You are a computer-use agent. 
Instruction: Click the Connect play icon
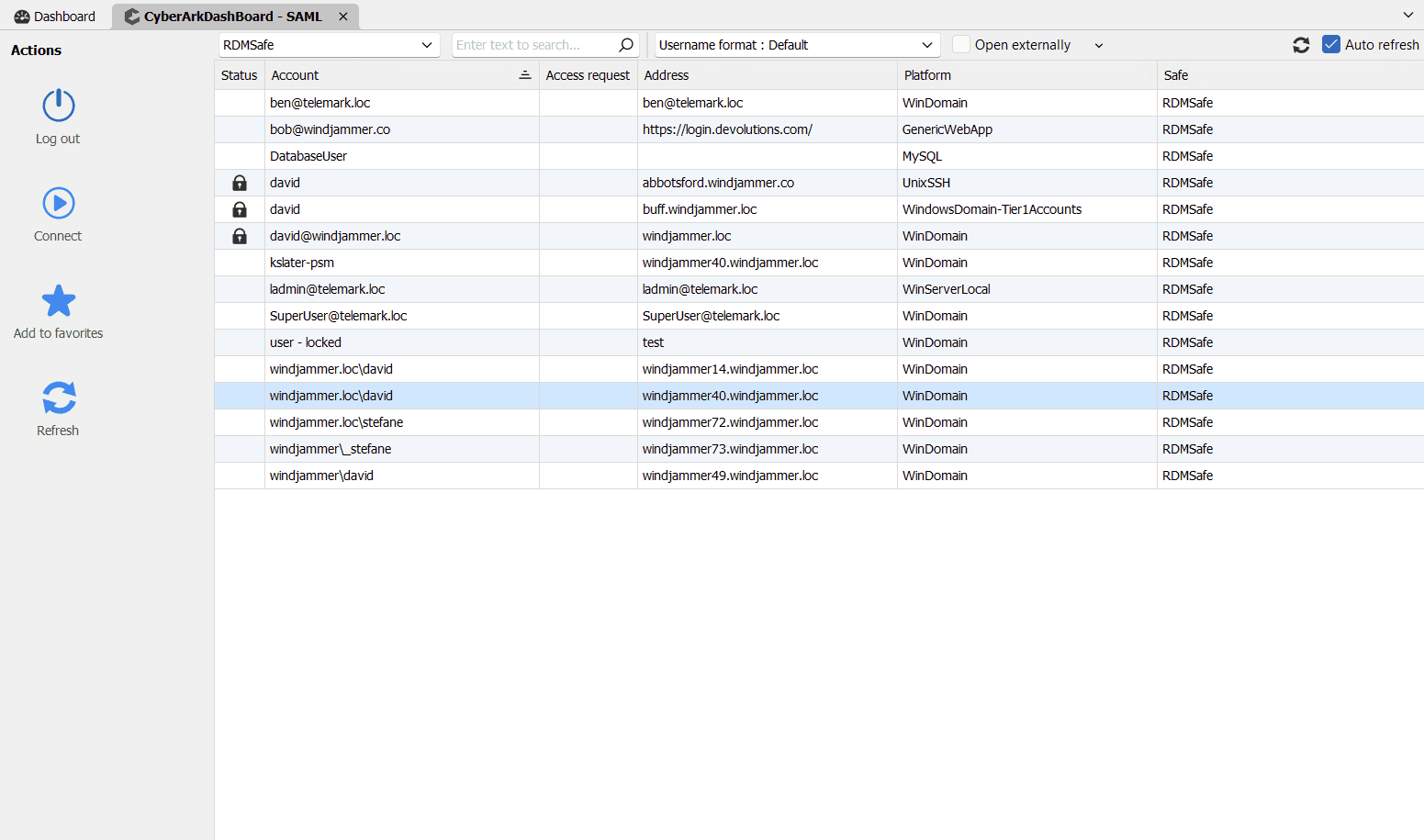coord(59,203)
